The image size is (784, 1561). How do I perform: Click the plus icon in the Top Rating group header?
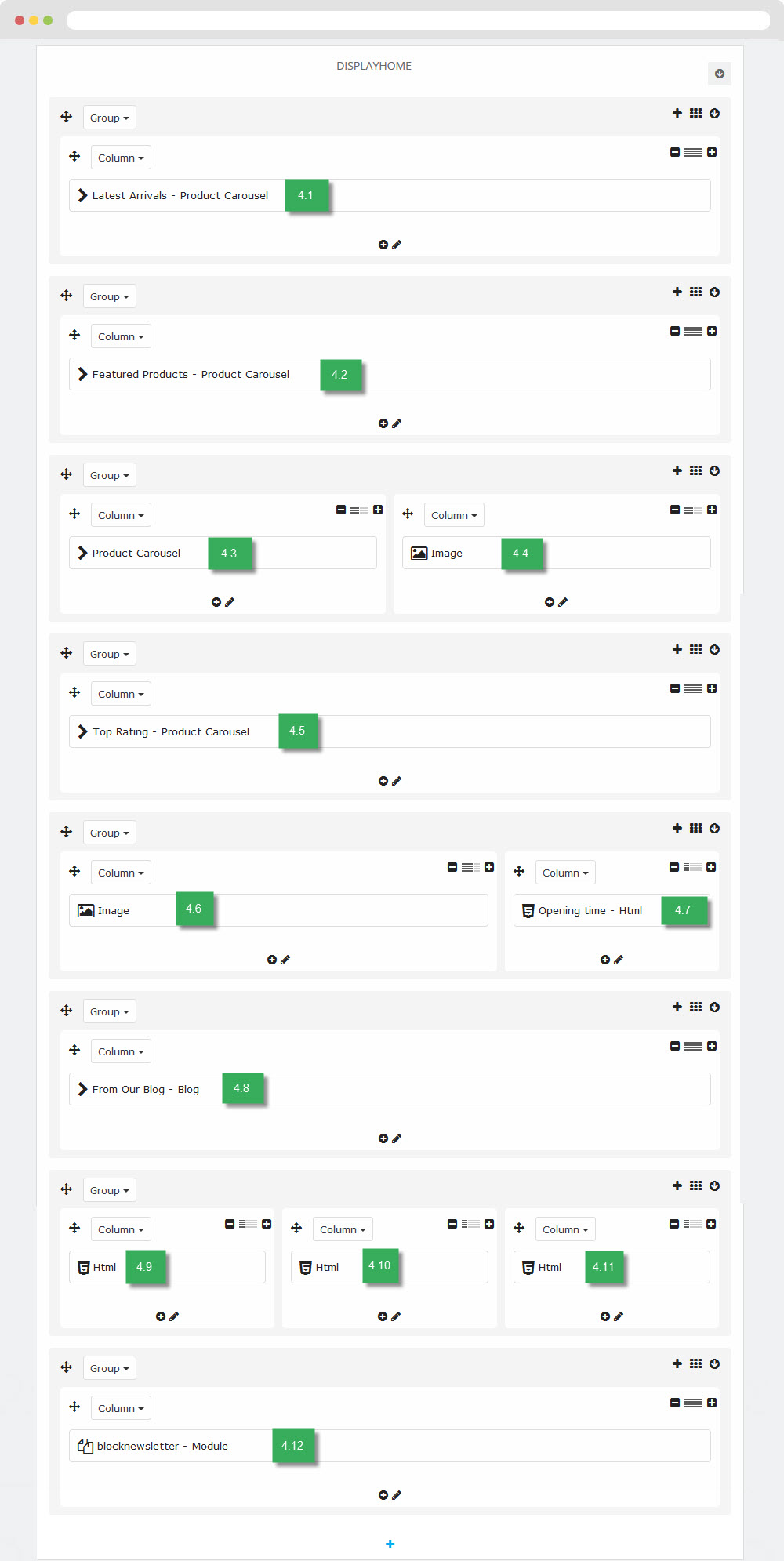tap(677, 649)
